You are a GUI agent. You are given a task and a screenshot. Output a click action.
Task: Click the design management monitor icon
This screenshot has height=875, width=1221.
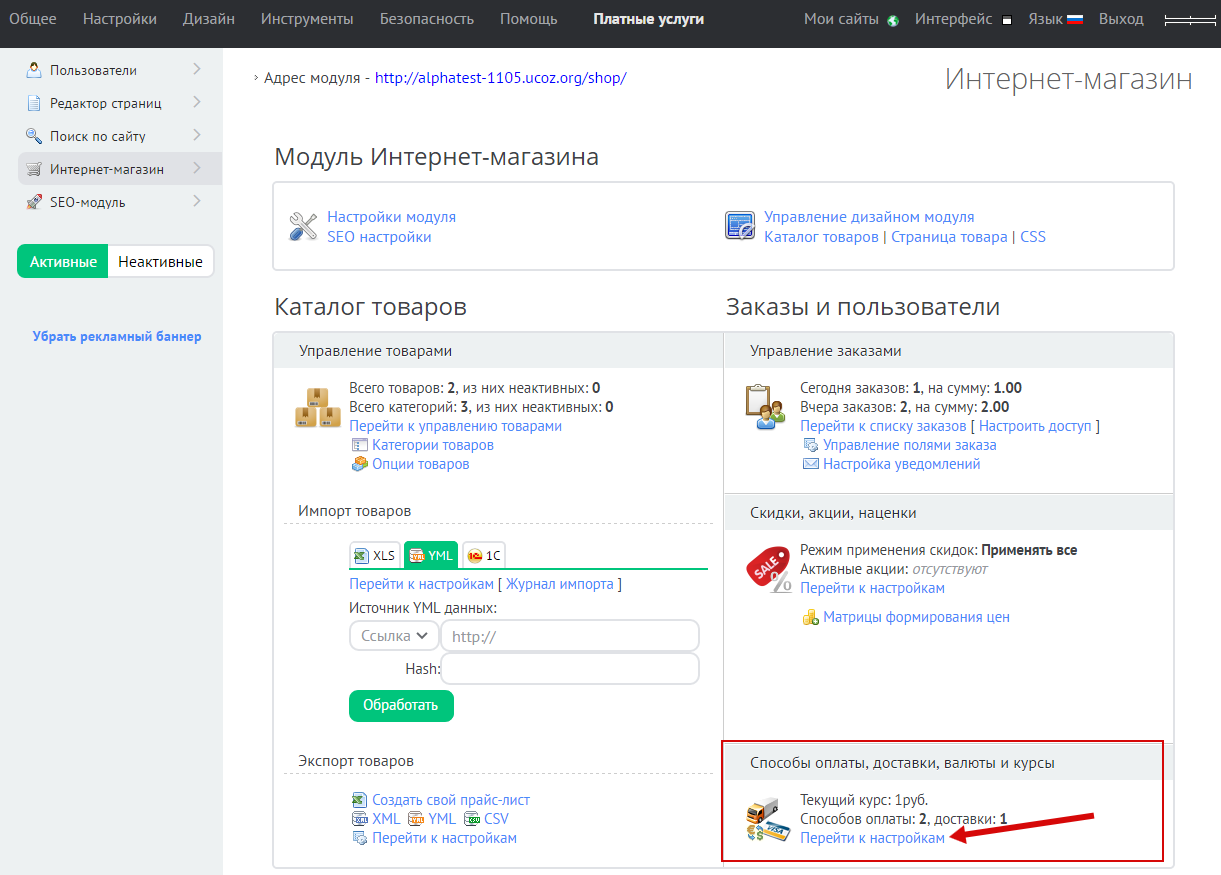pos(739,227)
